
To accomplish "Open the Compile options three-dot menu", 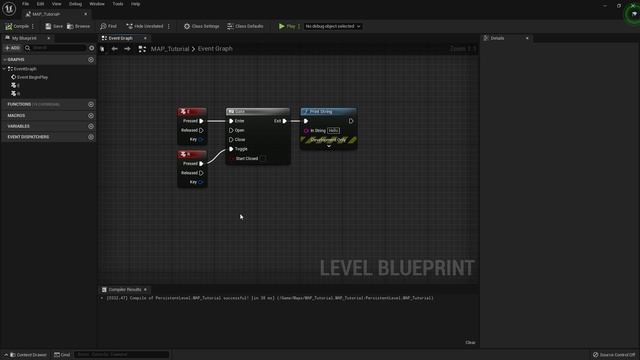I will point(33,26).
